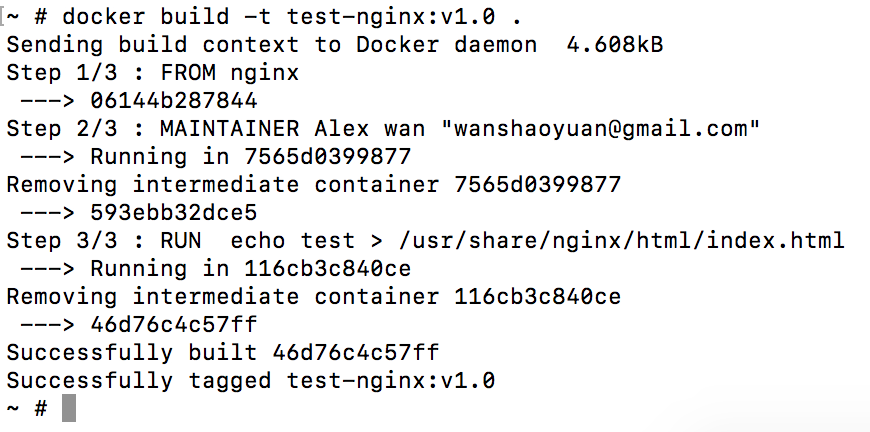
Task: Click the terminal cursor block at the prompt
Action: tap(69, 408)
